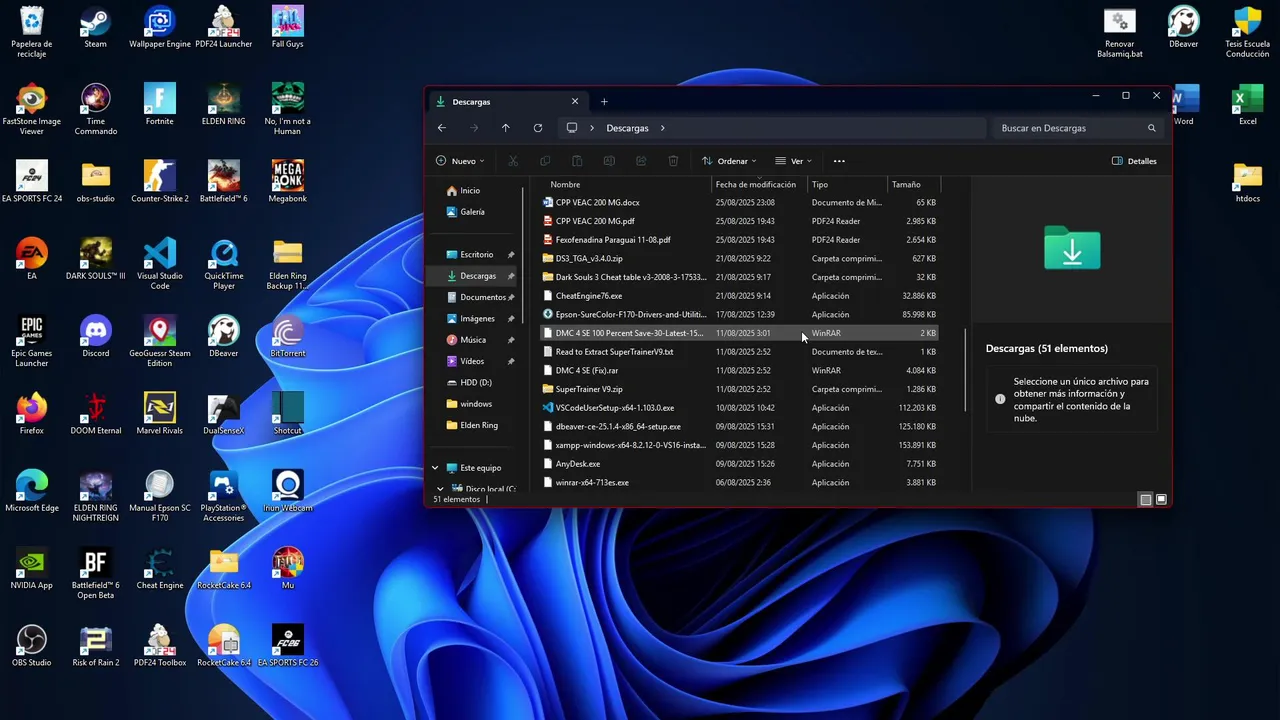Open Elden Ring folder in navigation pane
The width and height of the screenshot is (1280, 720).
click(478, 425)
